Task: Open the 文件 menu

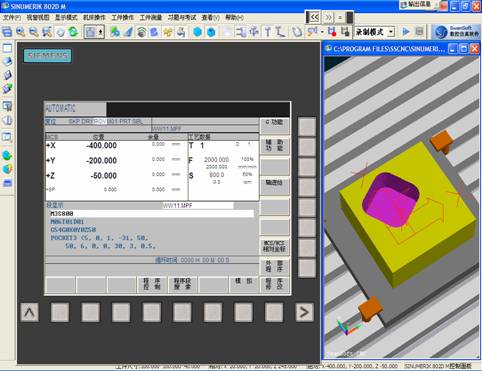Action: (x=11, y=17)
